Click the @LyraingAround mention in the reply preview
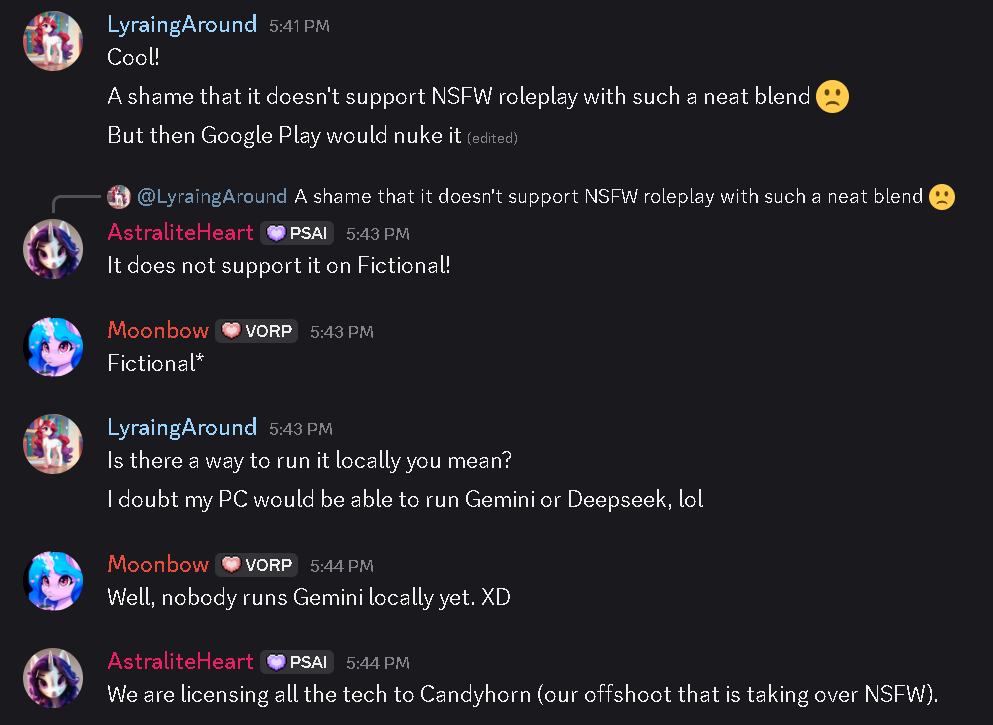Viewport: 993px width, 725px height. pos(212,196)
